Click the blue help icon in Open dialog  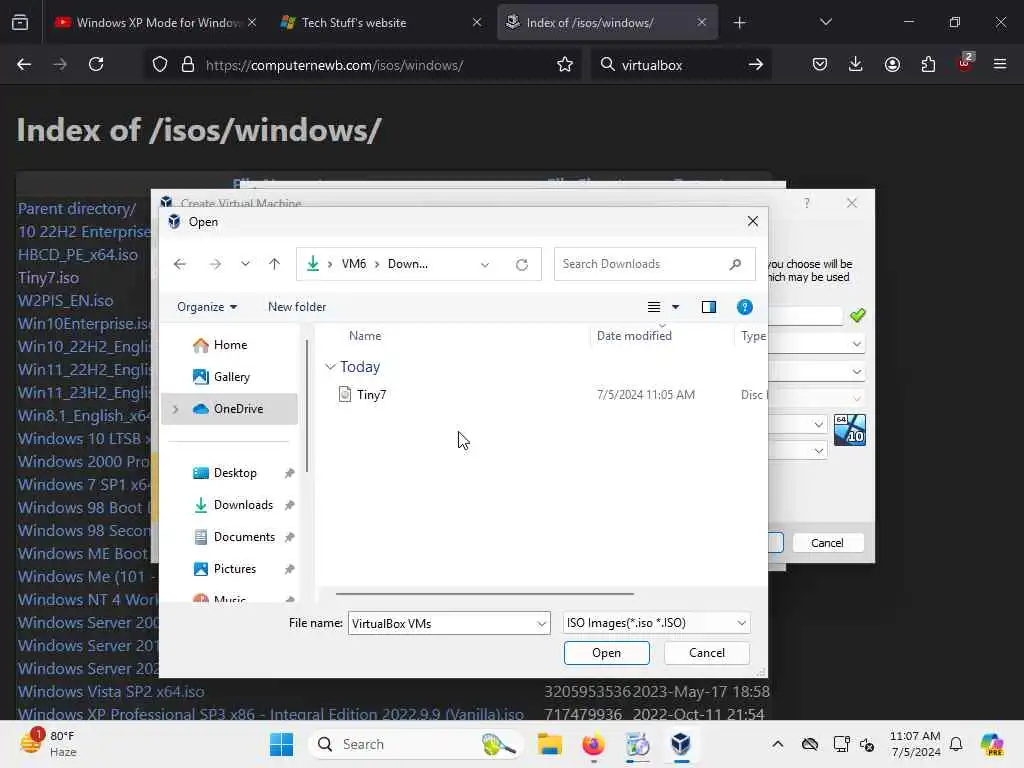coord(744,307)
